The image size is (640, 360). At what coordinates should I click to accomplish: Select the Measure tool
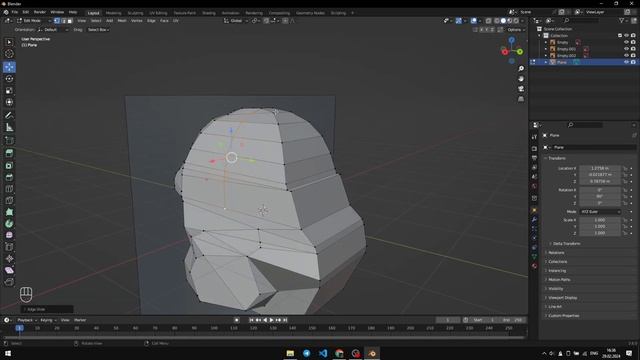coord(9,128)
